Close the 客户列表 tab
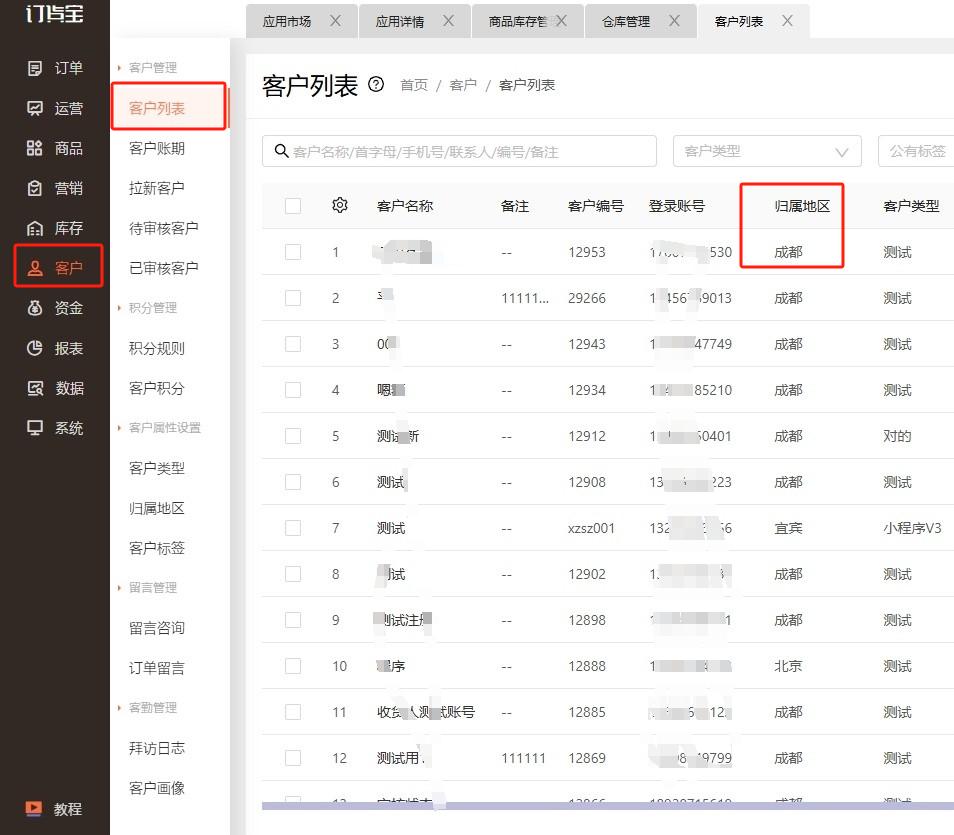This screenshot has width=954, height=835. pyautogui.click(x=787, y=21)
